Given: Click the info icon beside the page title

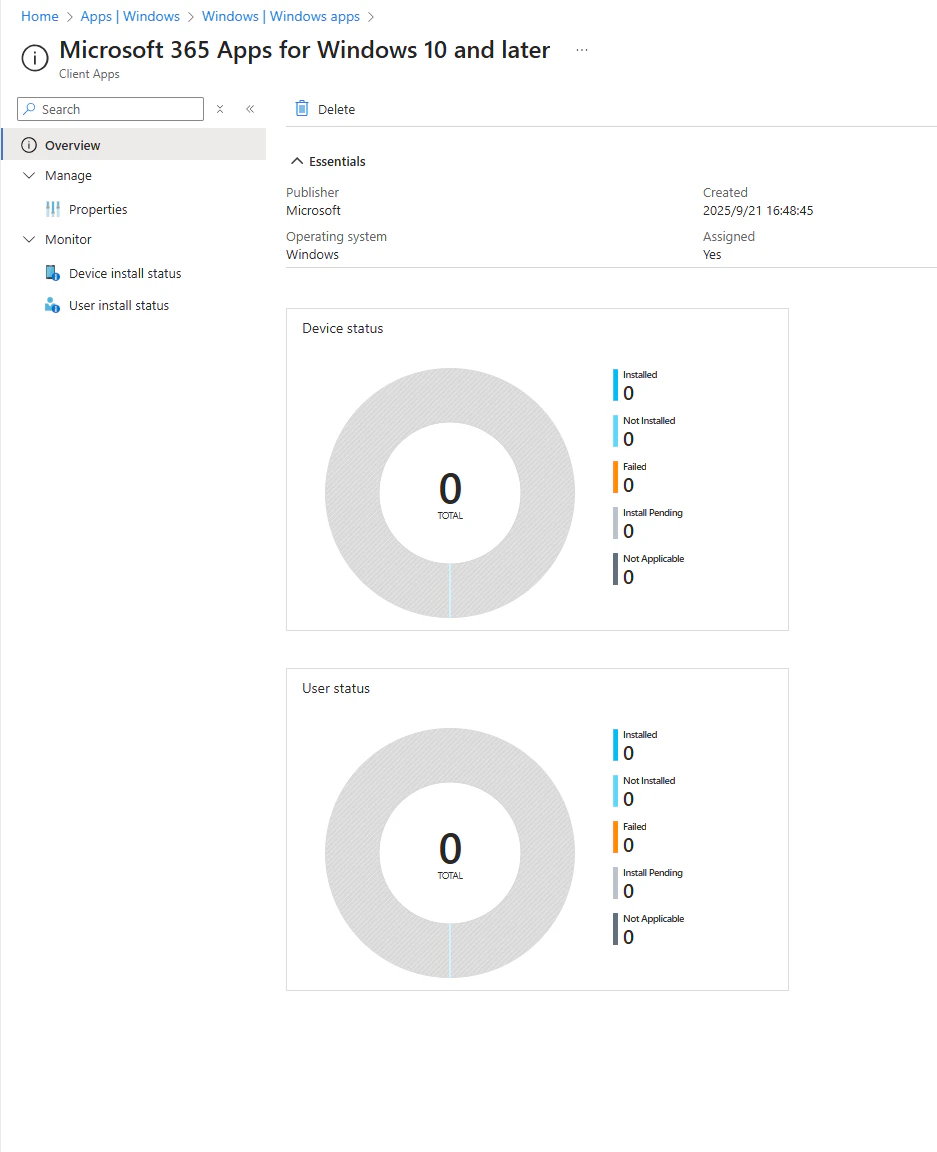Looking at the screenshot, I should [35, 58].
